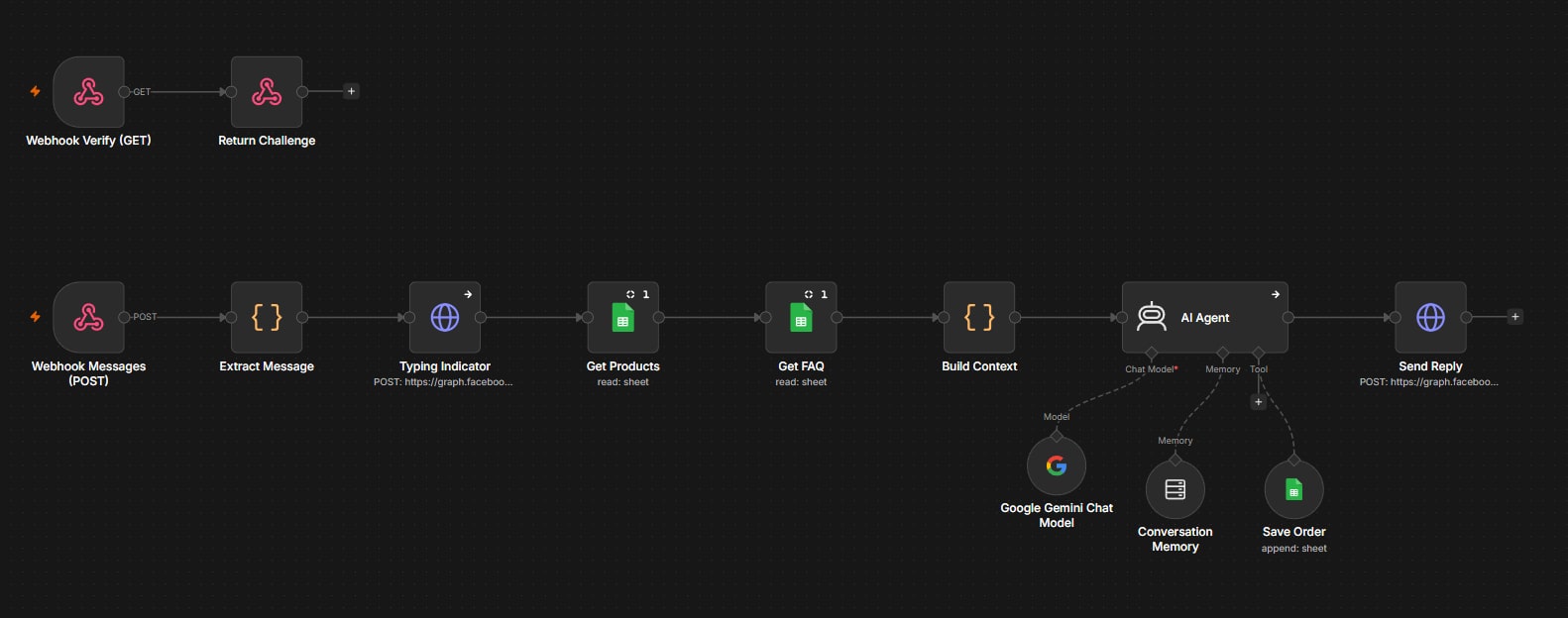Open the Typing Indicator HTTP node

445,318
